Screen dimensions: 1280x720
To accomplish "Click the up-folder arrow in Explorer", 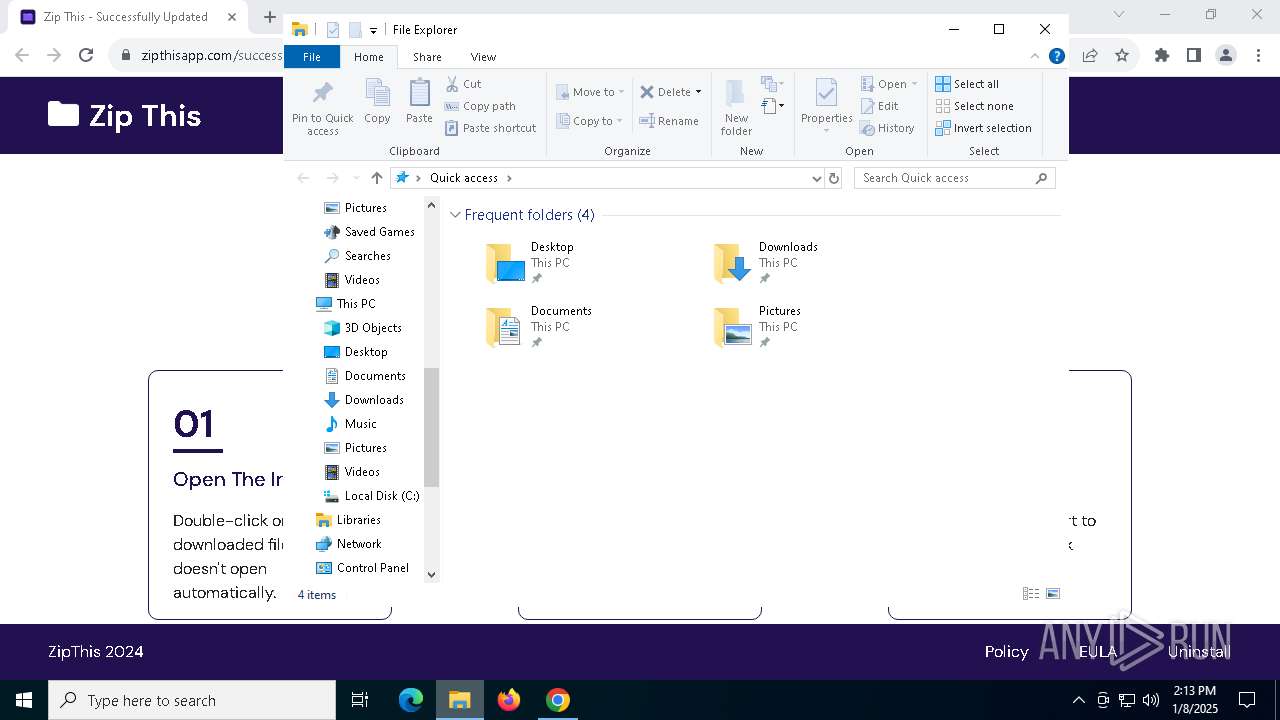I will [x=376, y=178].
